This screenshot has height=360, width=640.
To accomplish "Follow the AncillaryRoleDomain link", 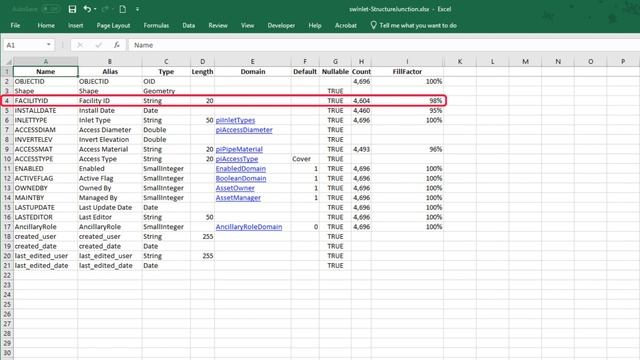I will 249,227.
